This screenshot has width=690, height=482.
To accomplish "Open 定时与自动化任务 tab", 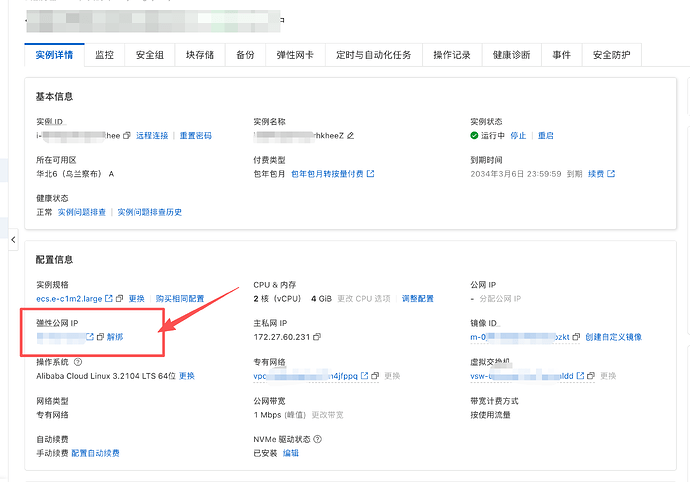I will 374,55.
